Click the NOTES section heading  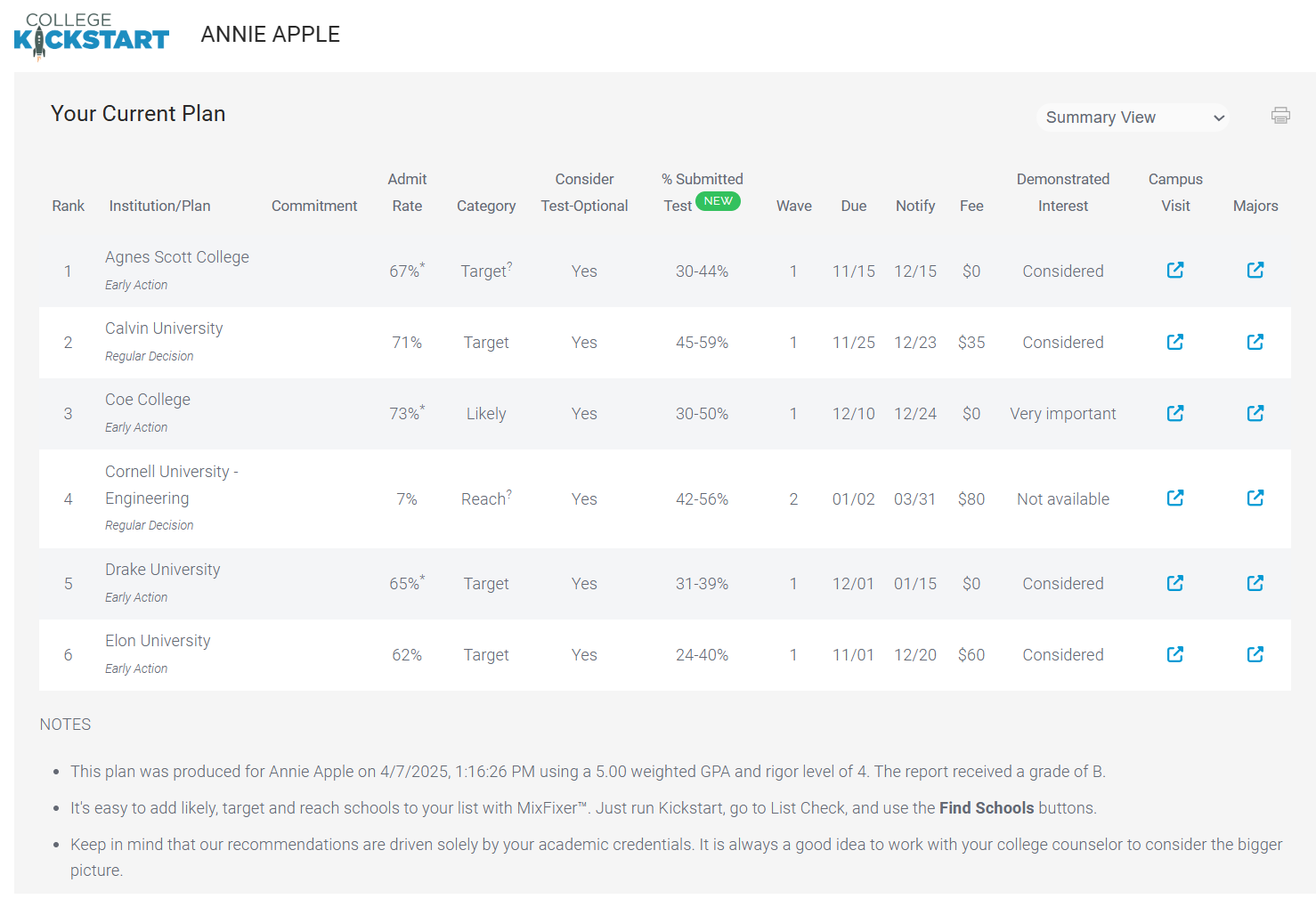tap(65, 725)
